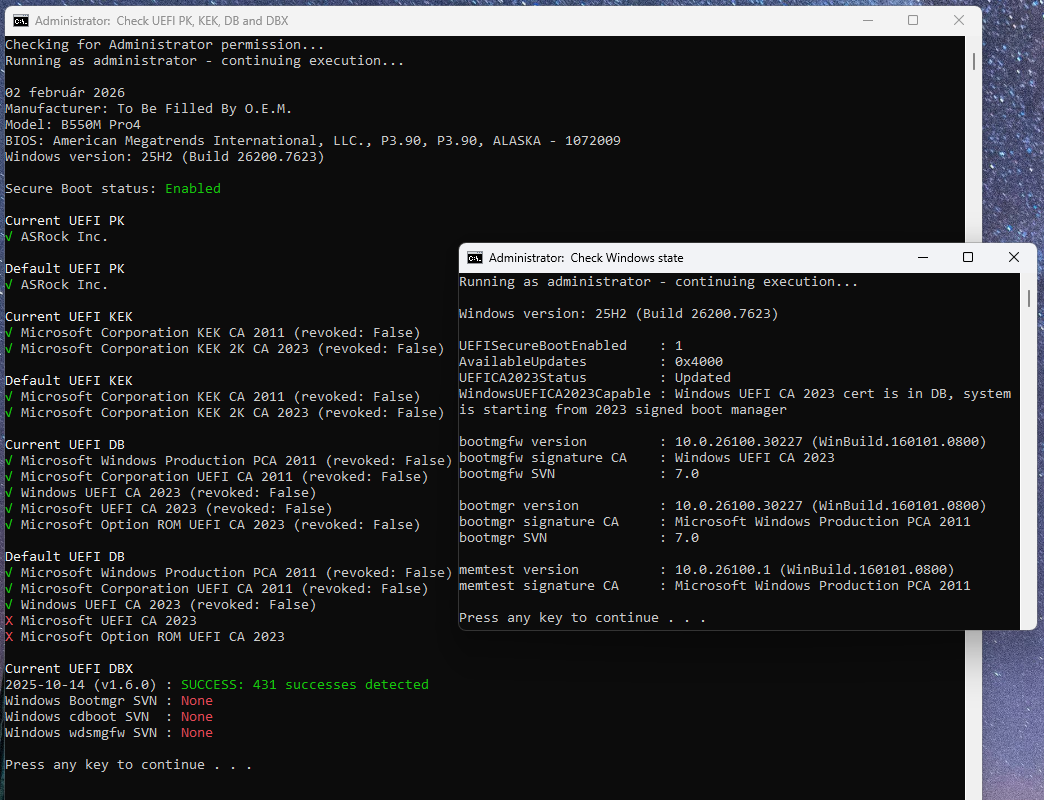The width and height of the screenshot is (1044, 800).
Task: Click 'bootmgfw SVN : 7.0' line
Action: click(579, 473)
